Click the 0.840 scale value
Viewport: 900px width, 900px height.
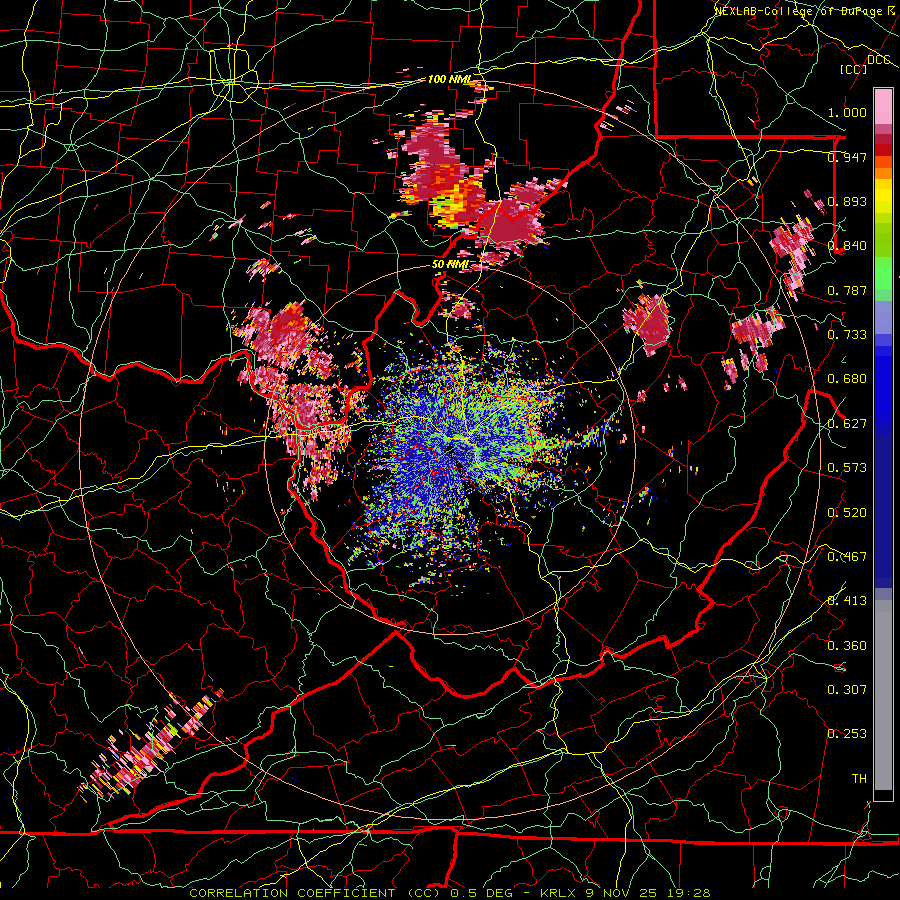[847, 246]
